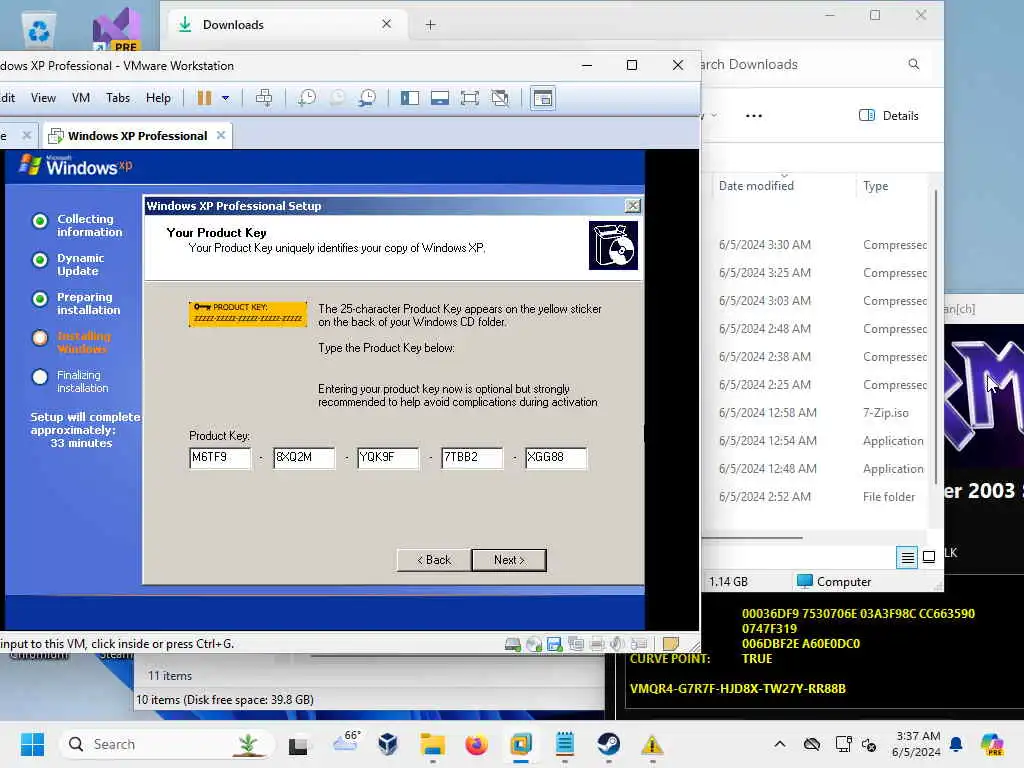Open VirtualBox from the taskbar

click(388, 744)
